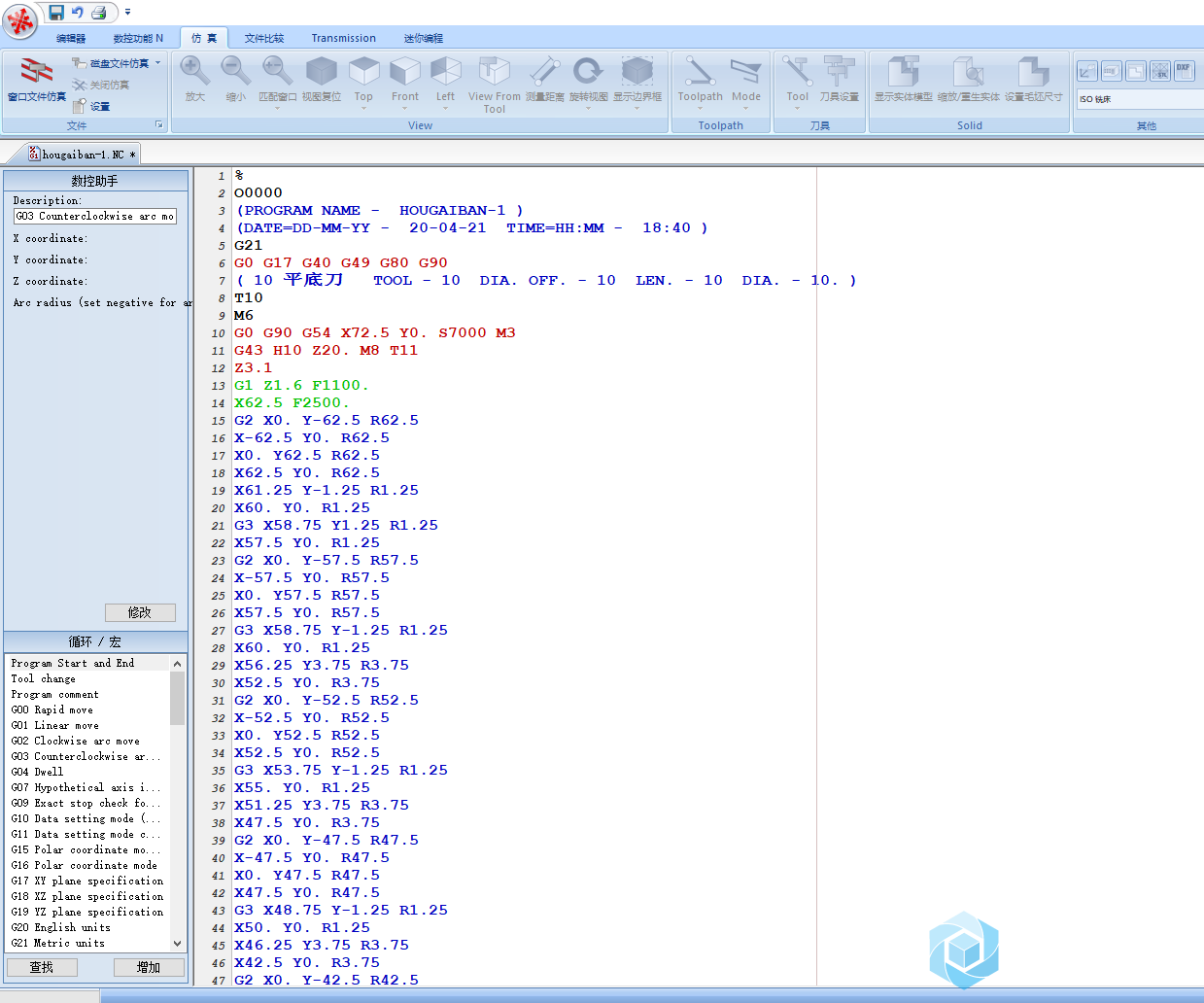This screenshot has height=1003, width=1204.
Task: Switch to the 数控功能 N ribbon tab
Action: (x=138, y=39)
